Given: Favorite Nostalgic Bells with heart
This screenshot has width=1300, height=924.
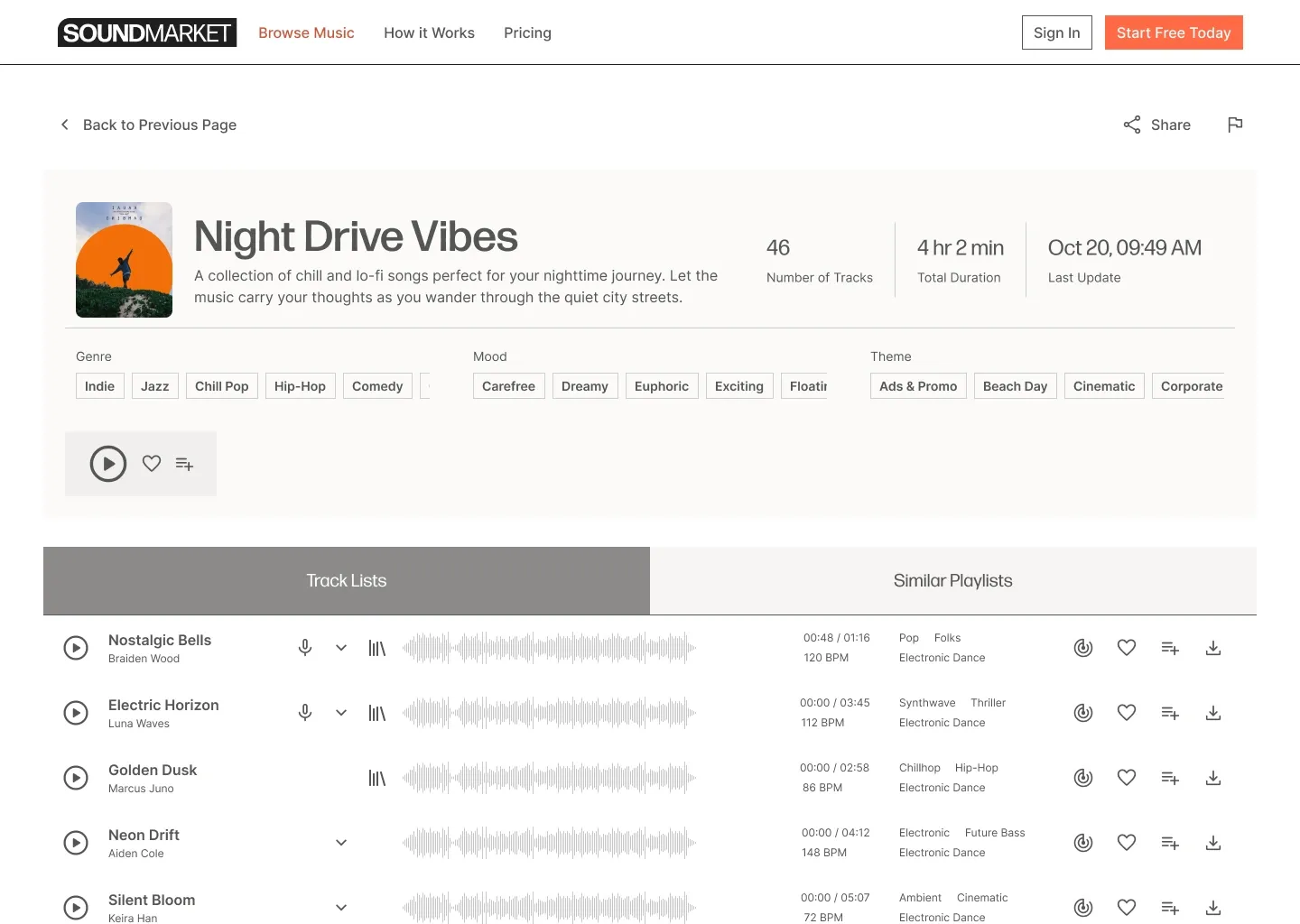Looking at the screenshot, I should point(1127,648).
